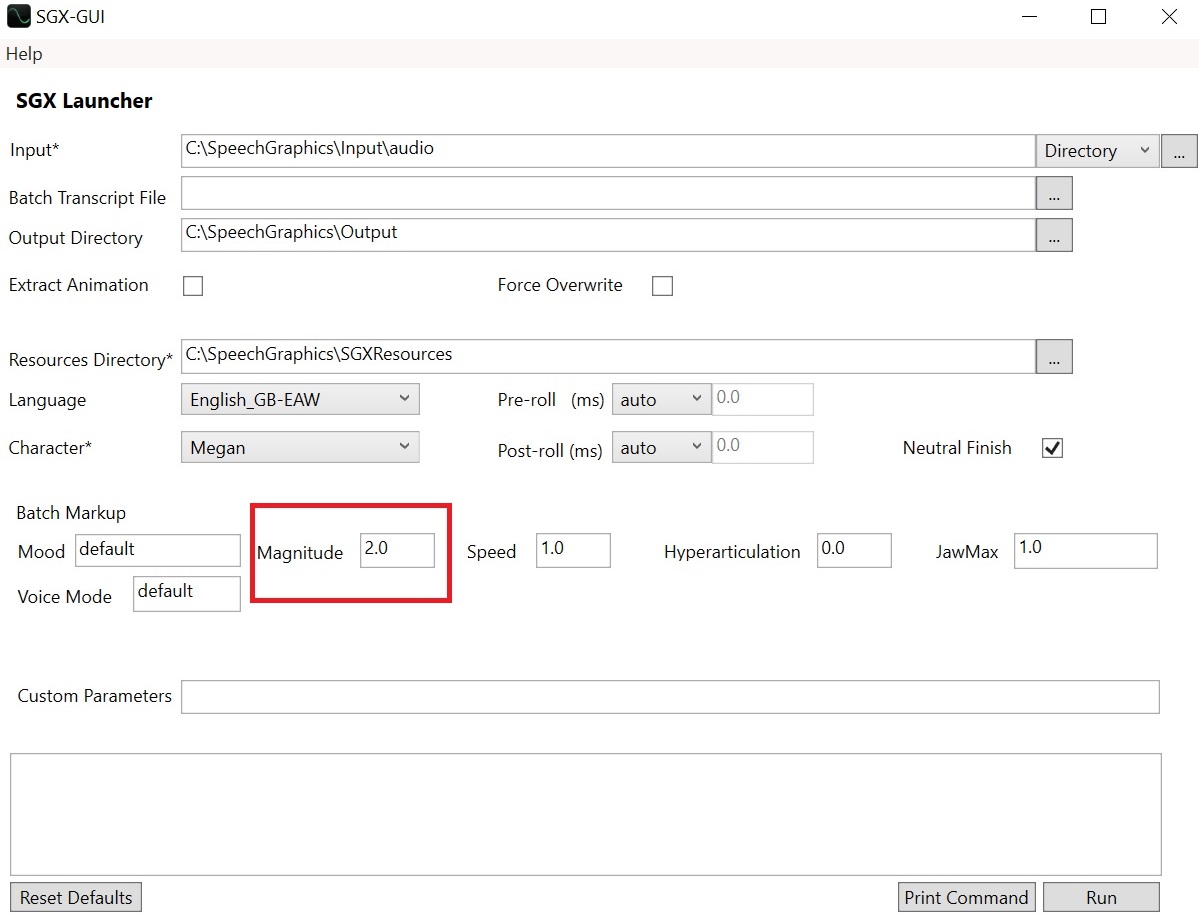1199x915 pixels.
Task: Uncheck the Neutral Finish checkbox
Action: [x=1052, y=448]
